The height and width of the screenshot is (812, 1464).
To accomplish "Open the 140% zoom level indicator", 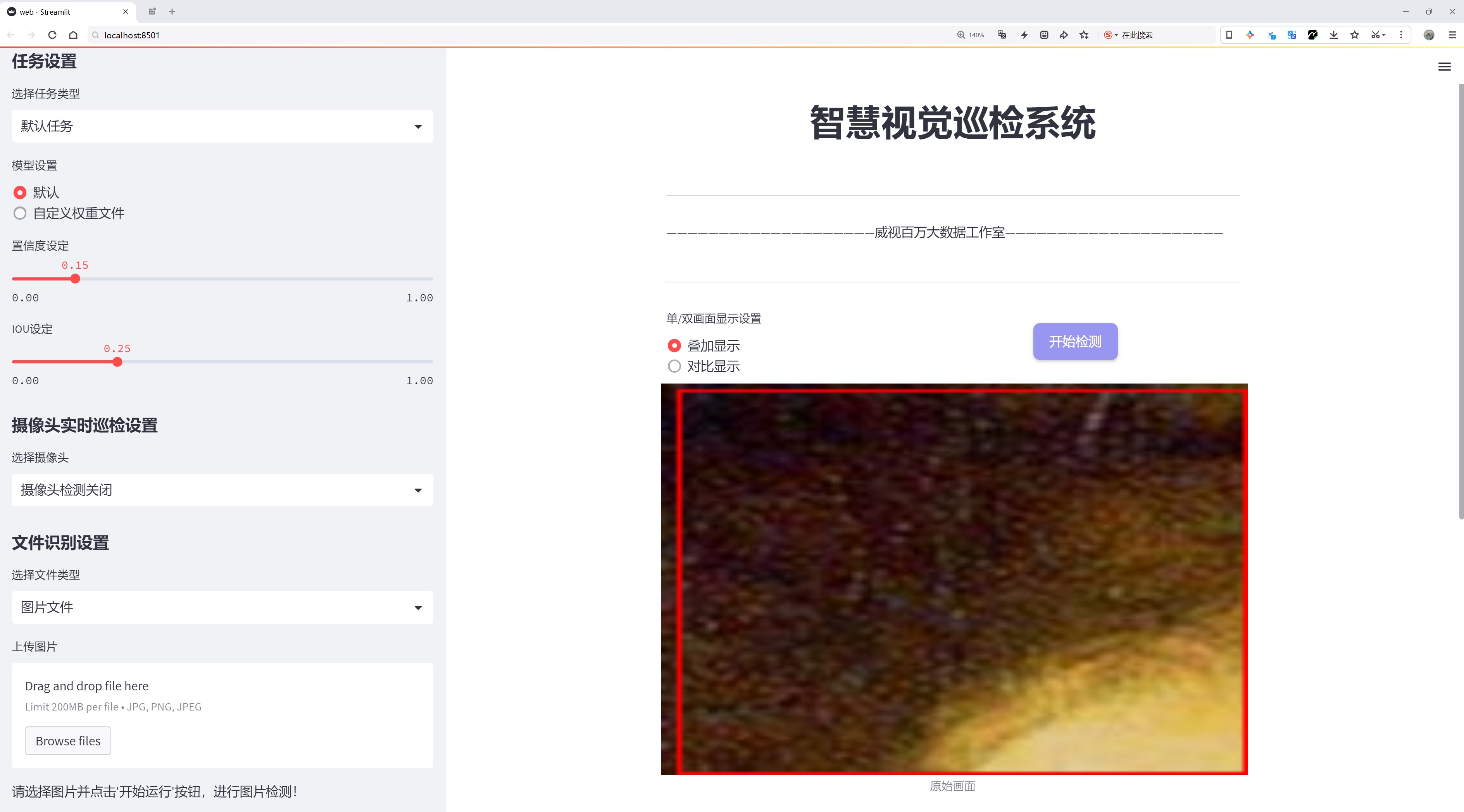I will [971, 34].
